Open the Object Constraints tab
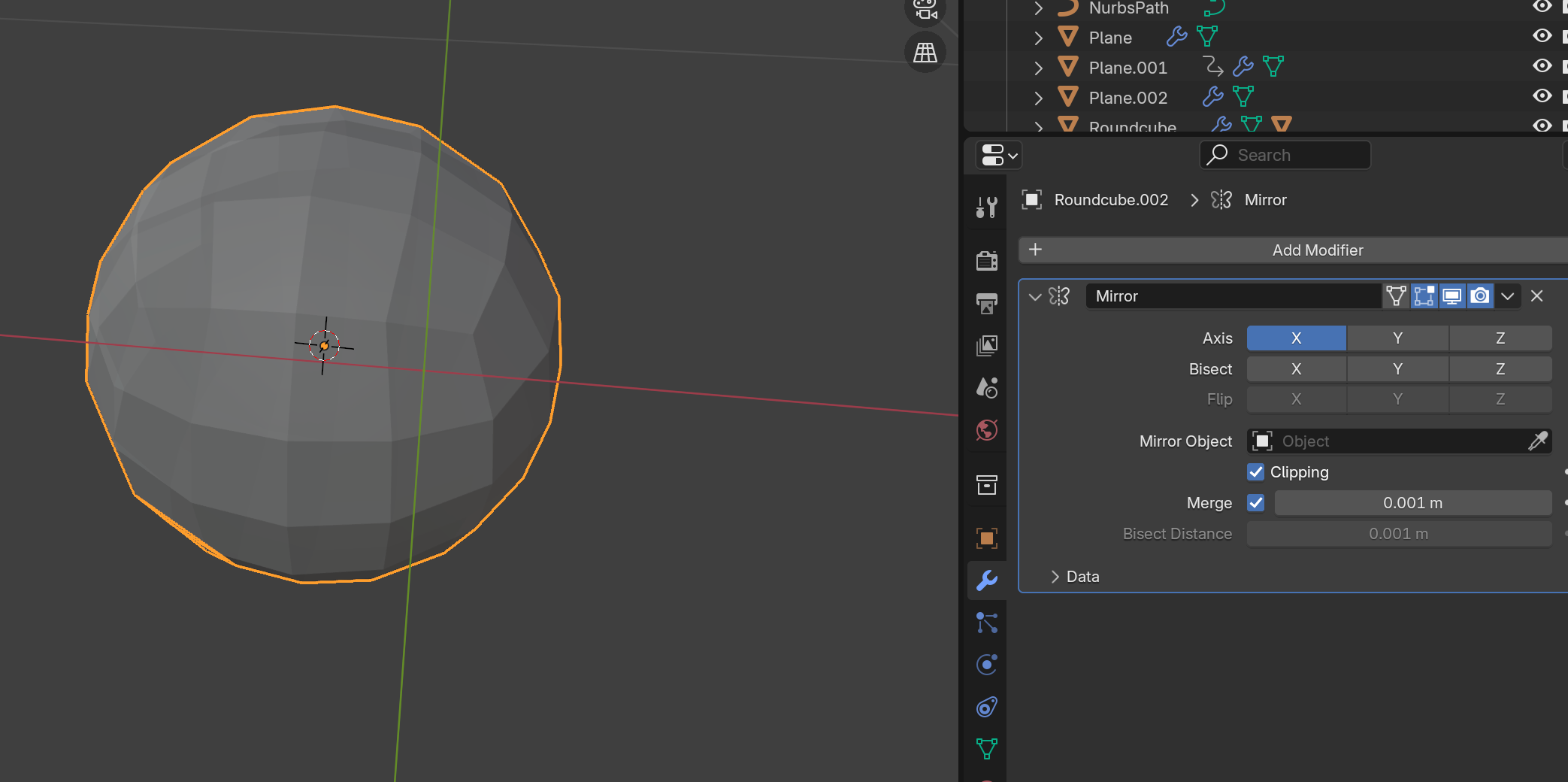 tap(987, 707)
